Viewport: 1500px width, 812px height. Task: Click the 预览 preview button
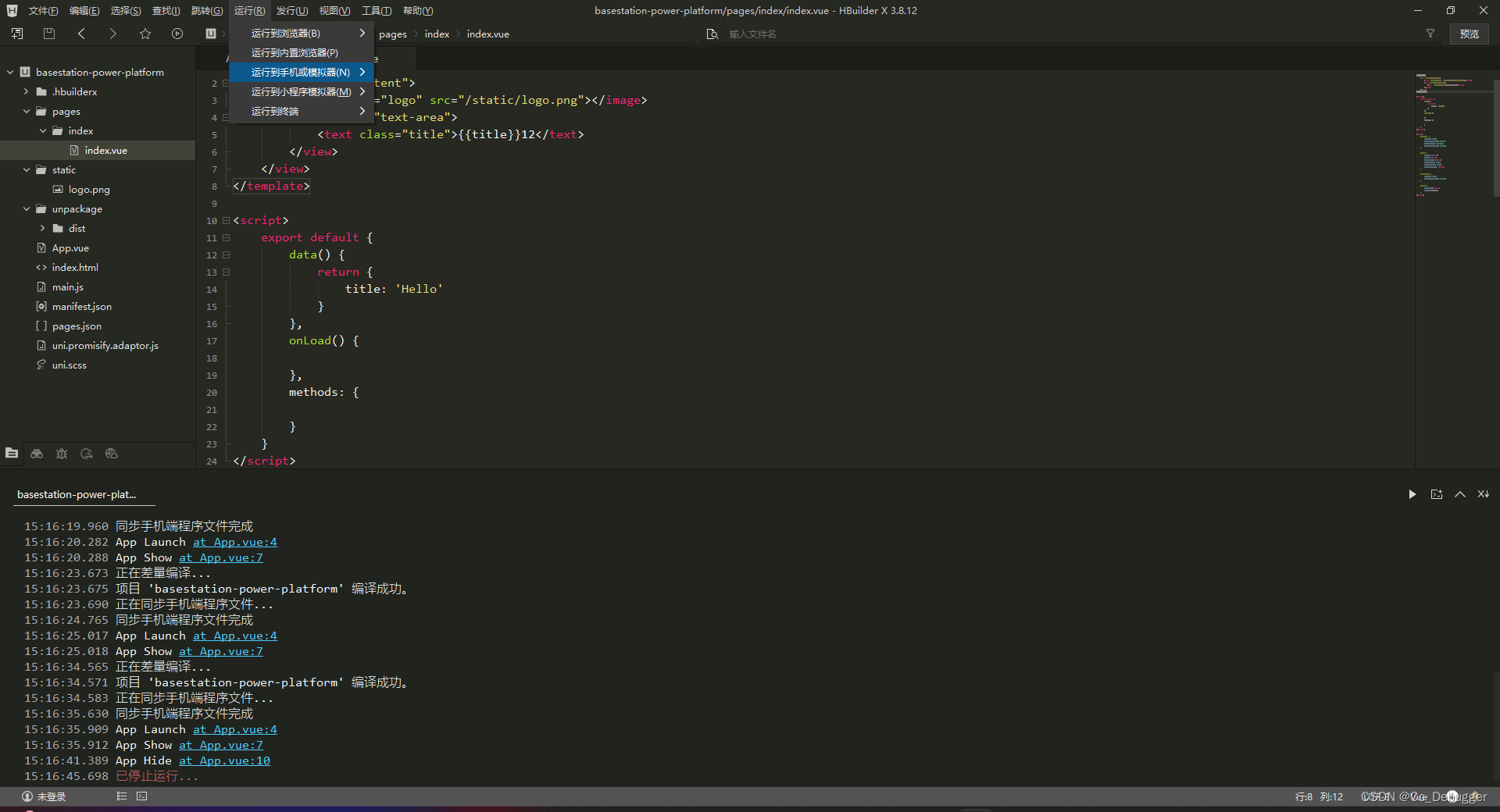[x=1470, y=34]
